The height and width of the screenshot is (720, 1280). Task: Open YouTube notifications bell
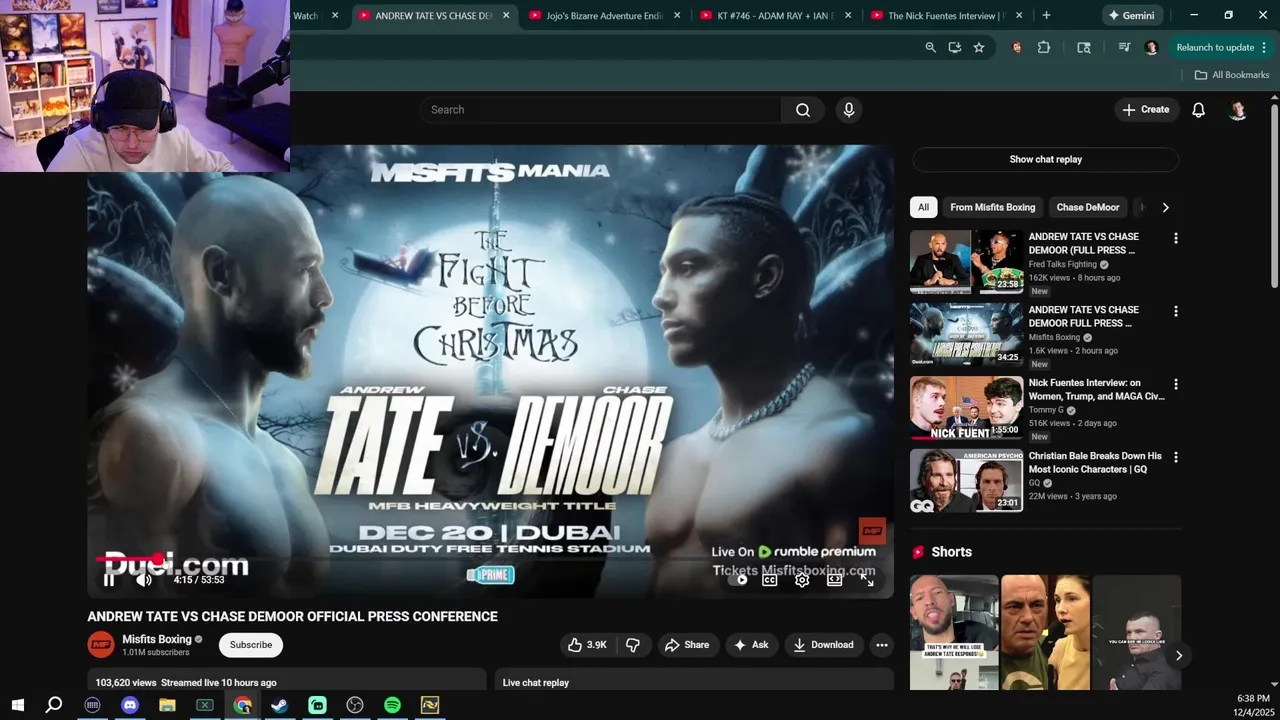tap(1198, 110)
